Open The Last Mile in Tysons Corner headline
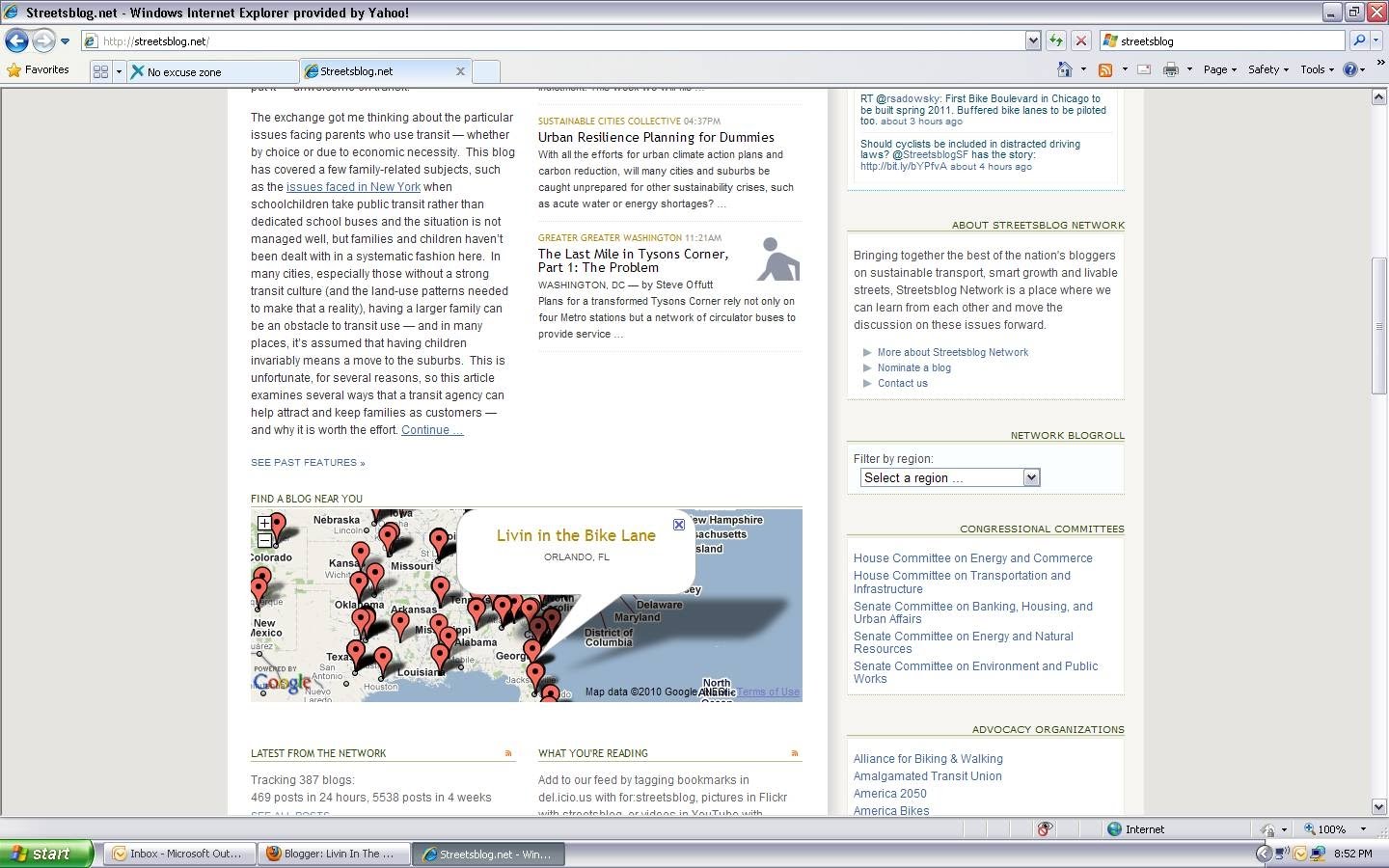1389x868 pixels. (x=633, y=260)
